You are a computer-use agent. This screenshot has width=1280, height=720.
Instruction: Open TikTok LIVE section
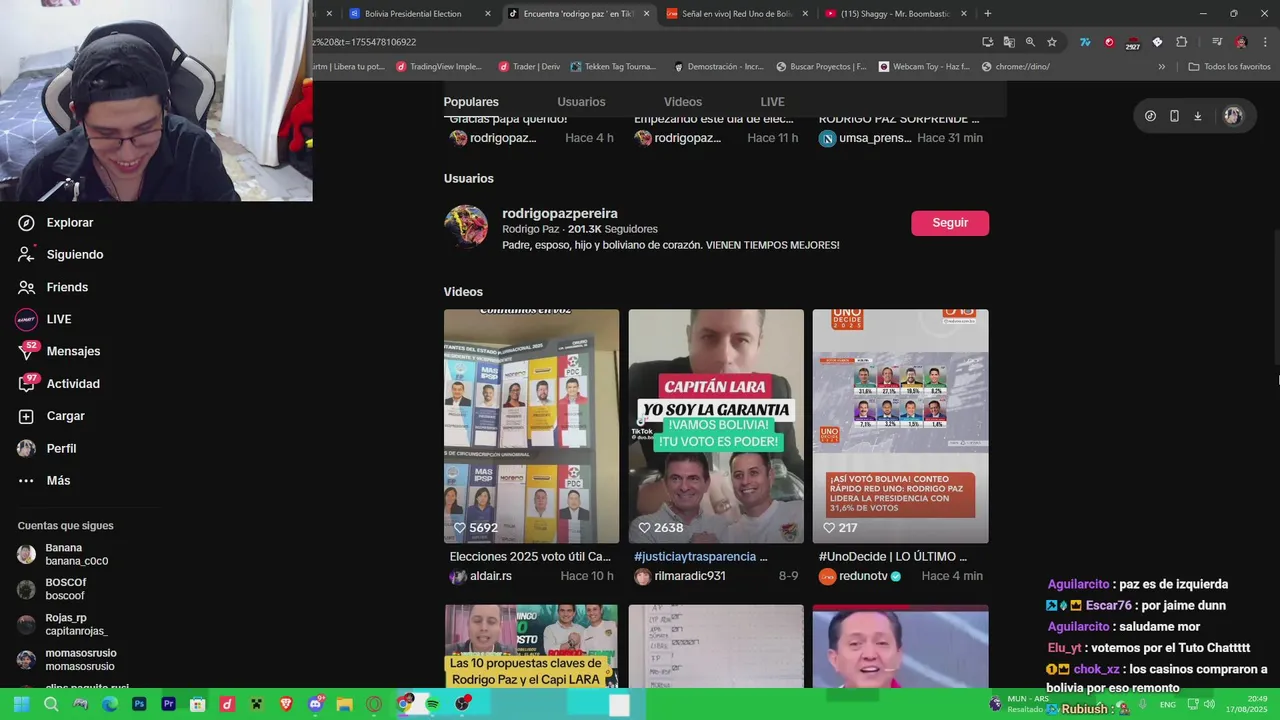(x=44, y=319)
